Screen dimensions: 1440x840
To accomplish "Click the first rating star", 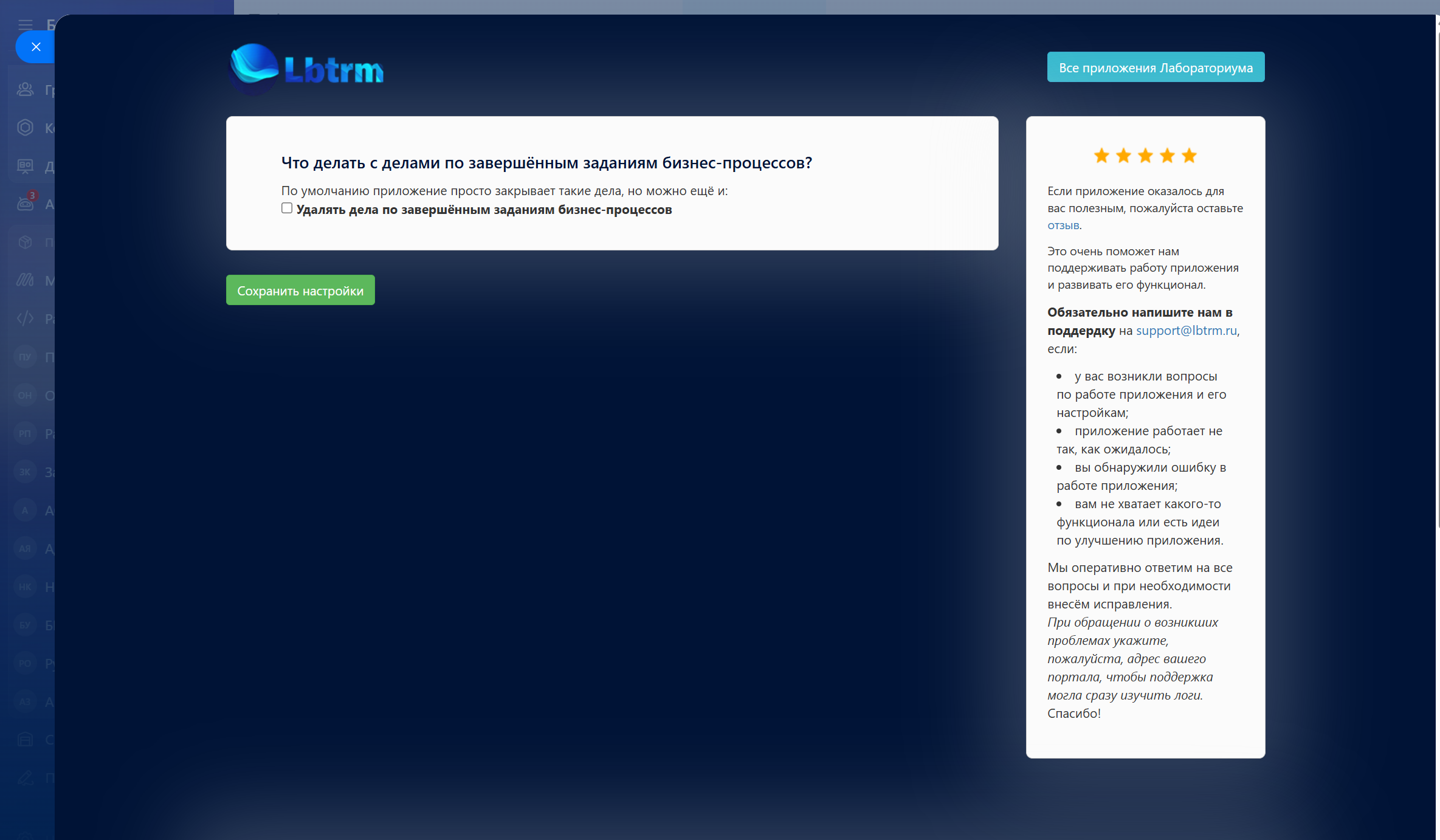I will click(x=1101, y=156).
